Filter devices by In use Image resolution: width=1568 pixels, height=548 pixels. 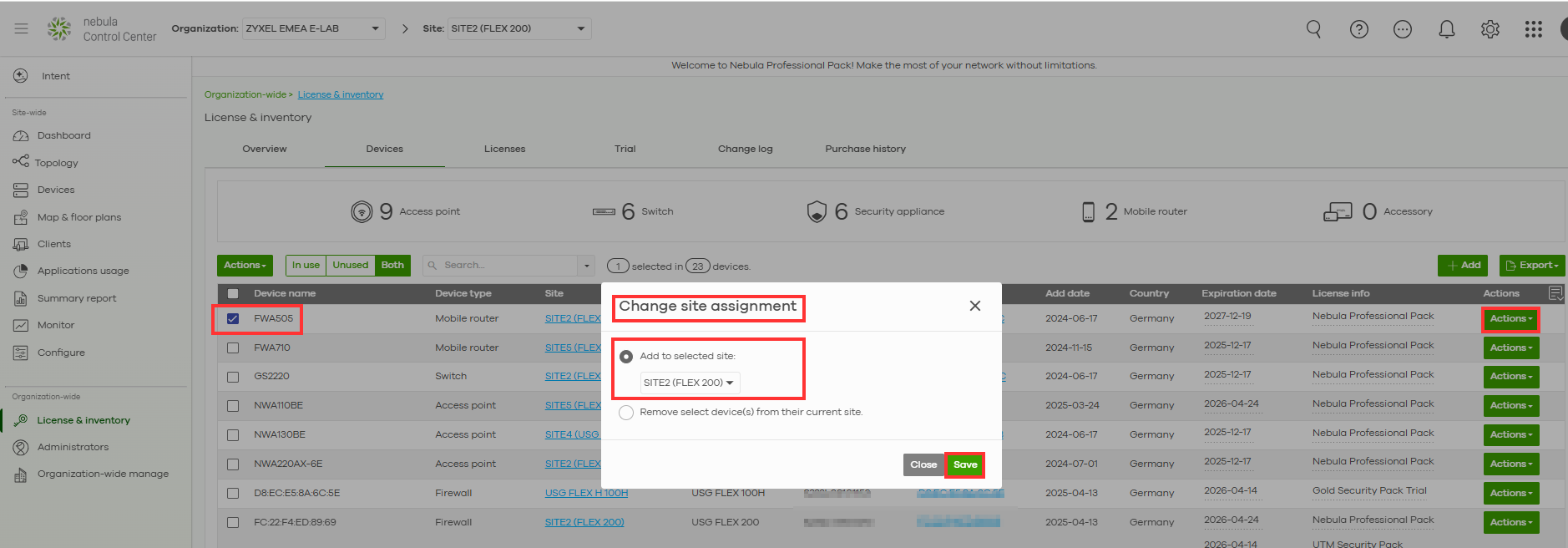tap(306, 266)
